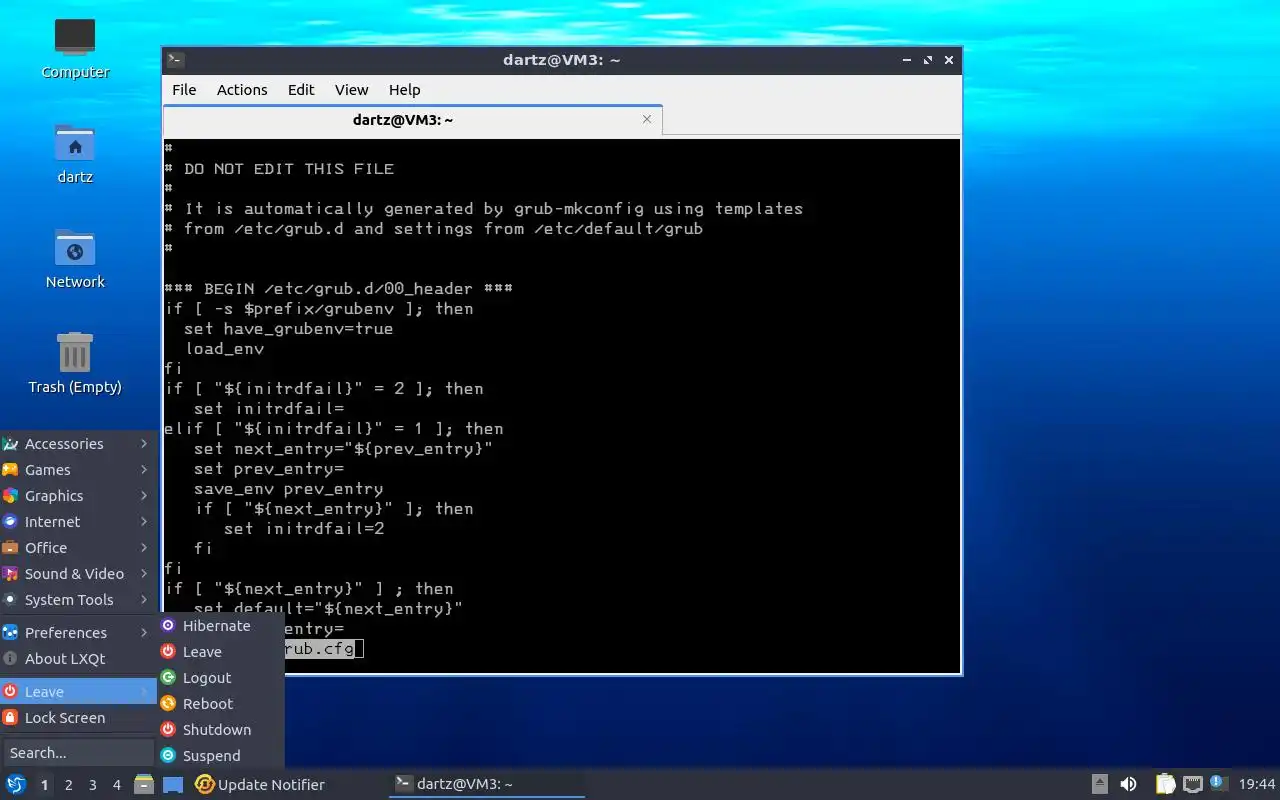Choose Hibernate in Leave submenu
Screen dimensions: 1280x800
[x=221, y=626]
